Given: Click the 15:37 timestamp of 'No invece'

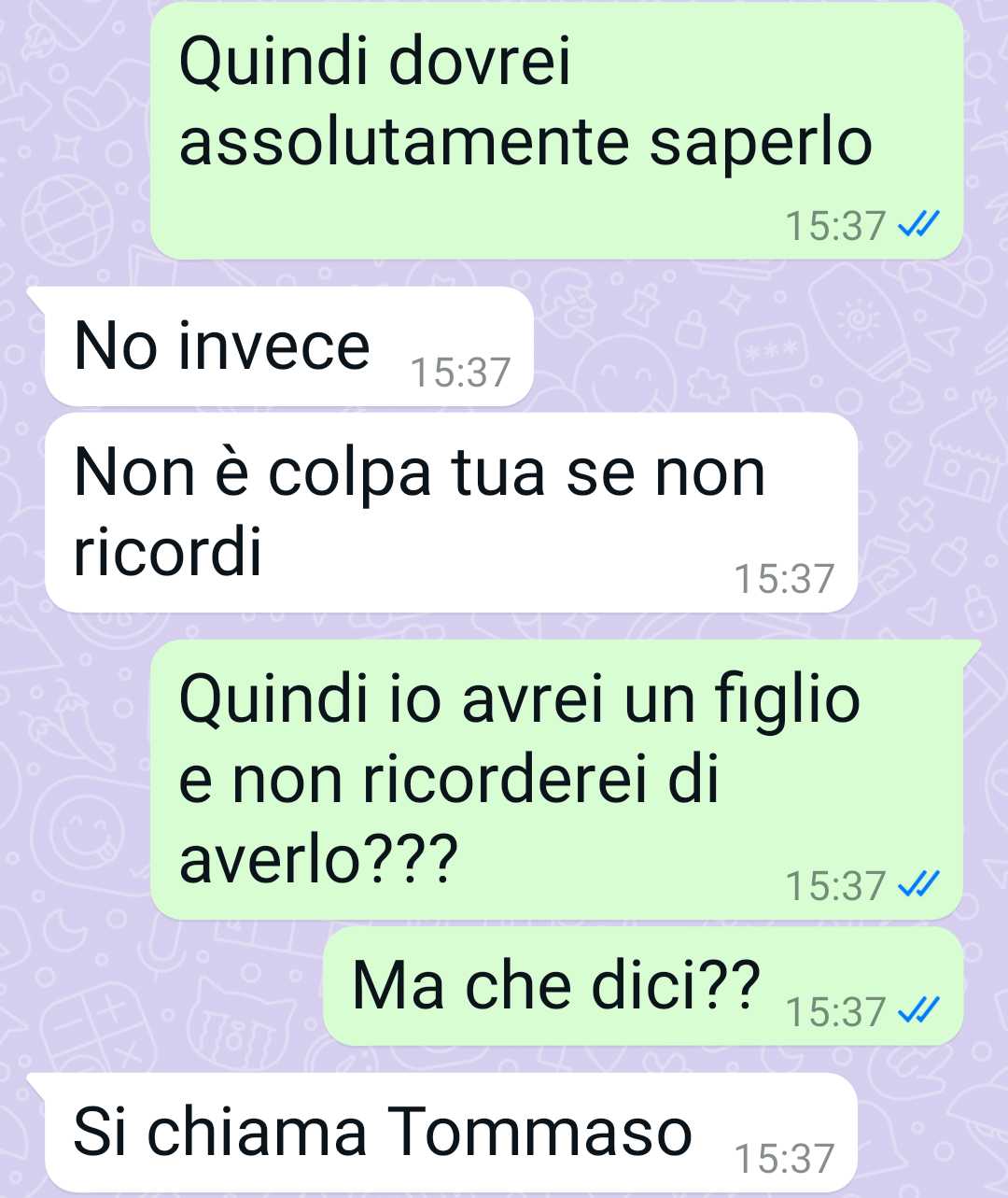Looking at the screenshot, I should pos(460,373).
